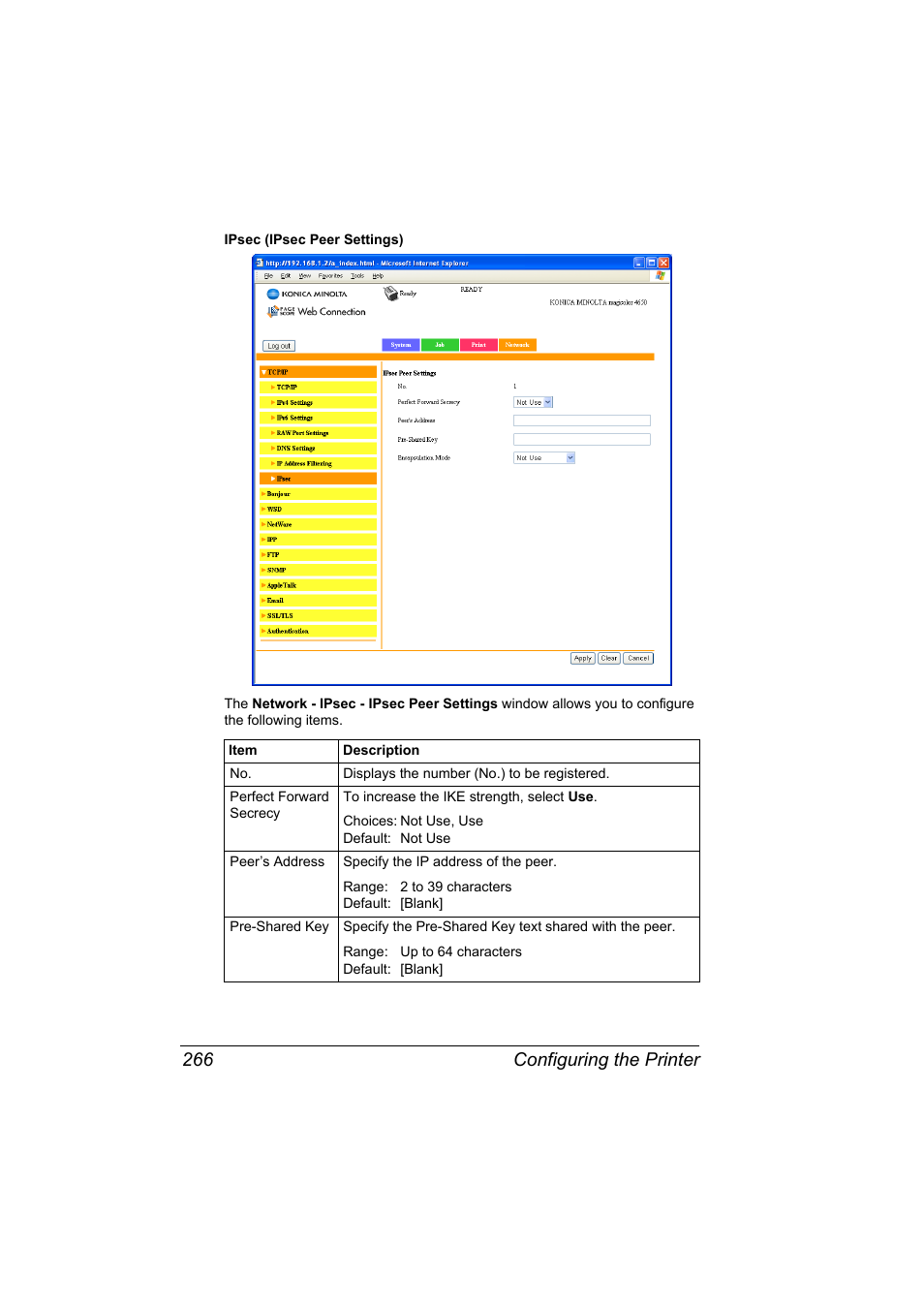Click the 'READY' status text

(x=472, y=290)
